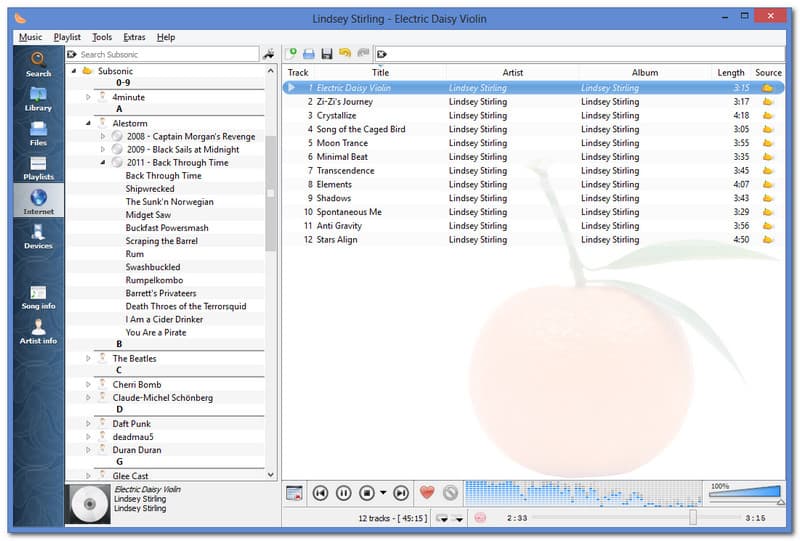Image resolution: width=800 pixels, height=541 pixels.
Task: Click the yellow undo arrow icon
Action: point(345,53)
